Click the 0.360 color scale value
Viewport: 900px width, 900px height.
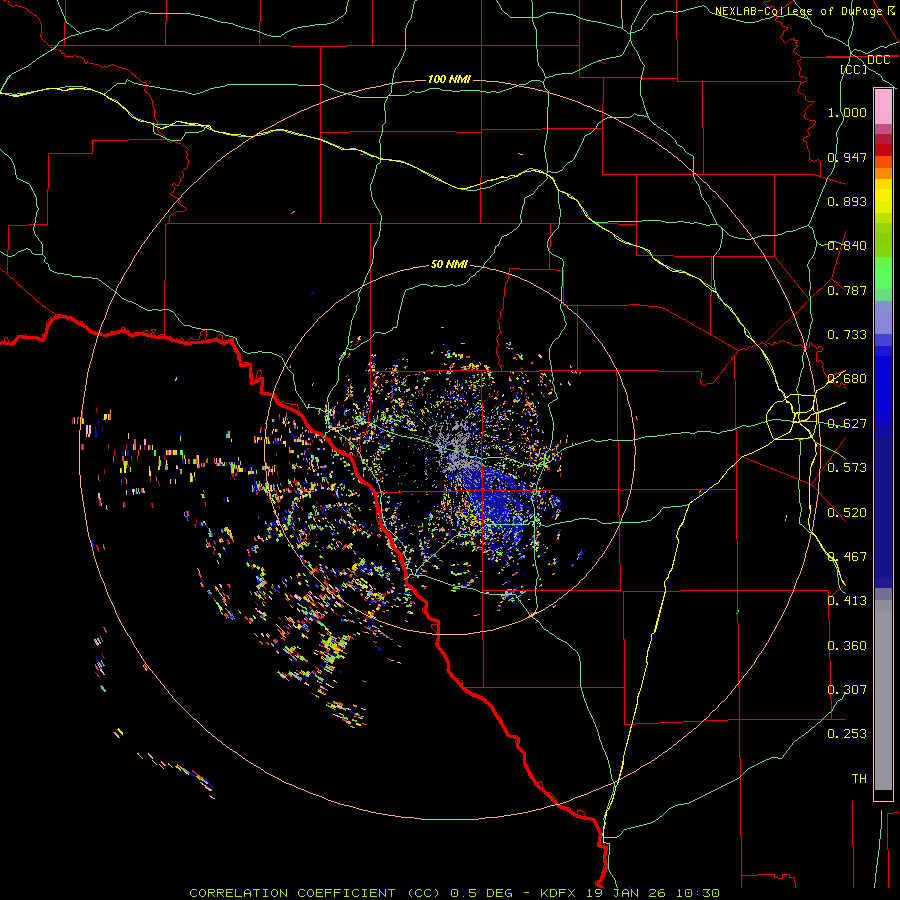847,646
